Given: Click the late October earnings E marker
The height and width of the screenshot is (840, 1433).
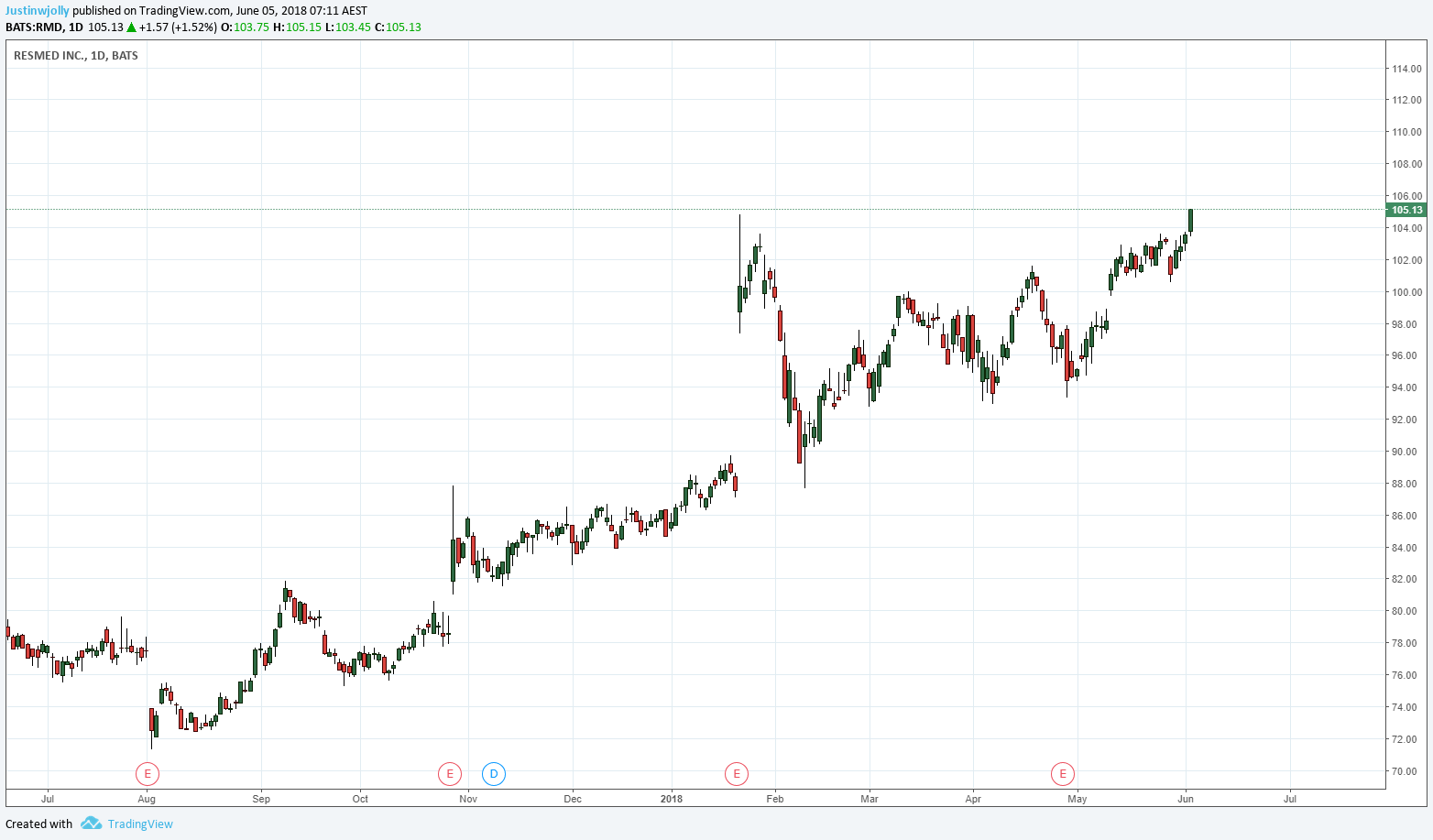Looking at the screenshot, I should point(449,774).
